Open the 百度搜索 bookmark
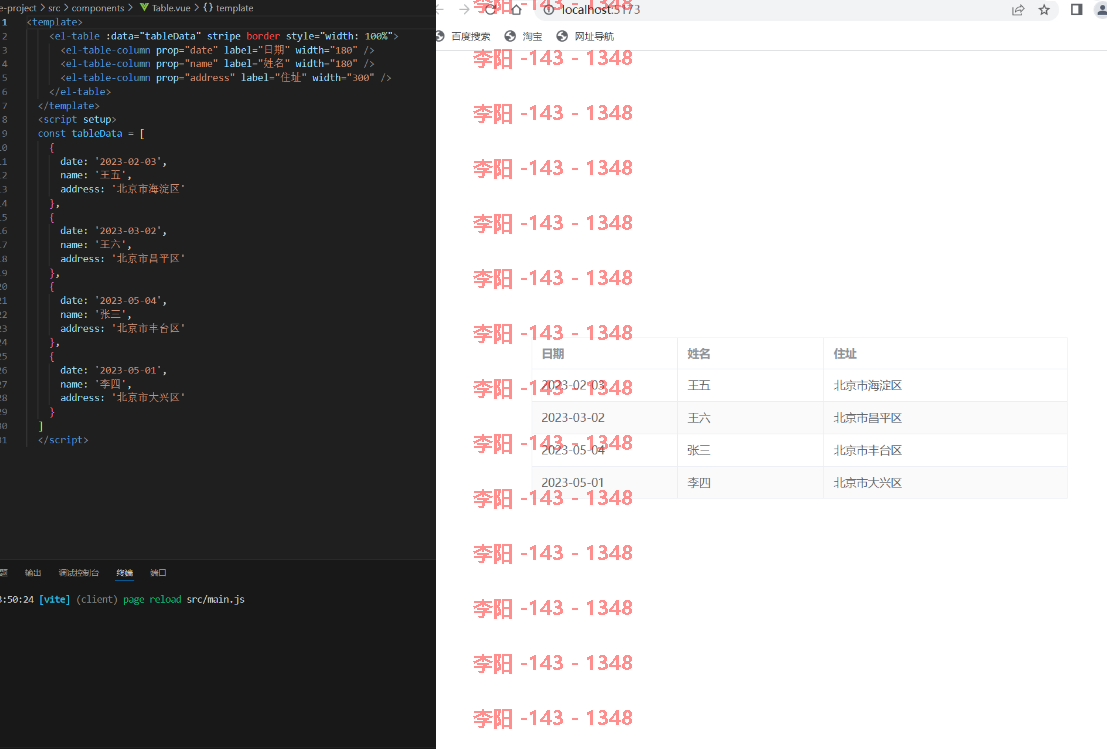 463,36
